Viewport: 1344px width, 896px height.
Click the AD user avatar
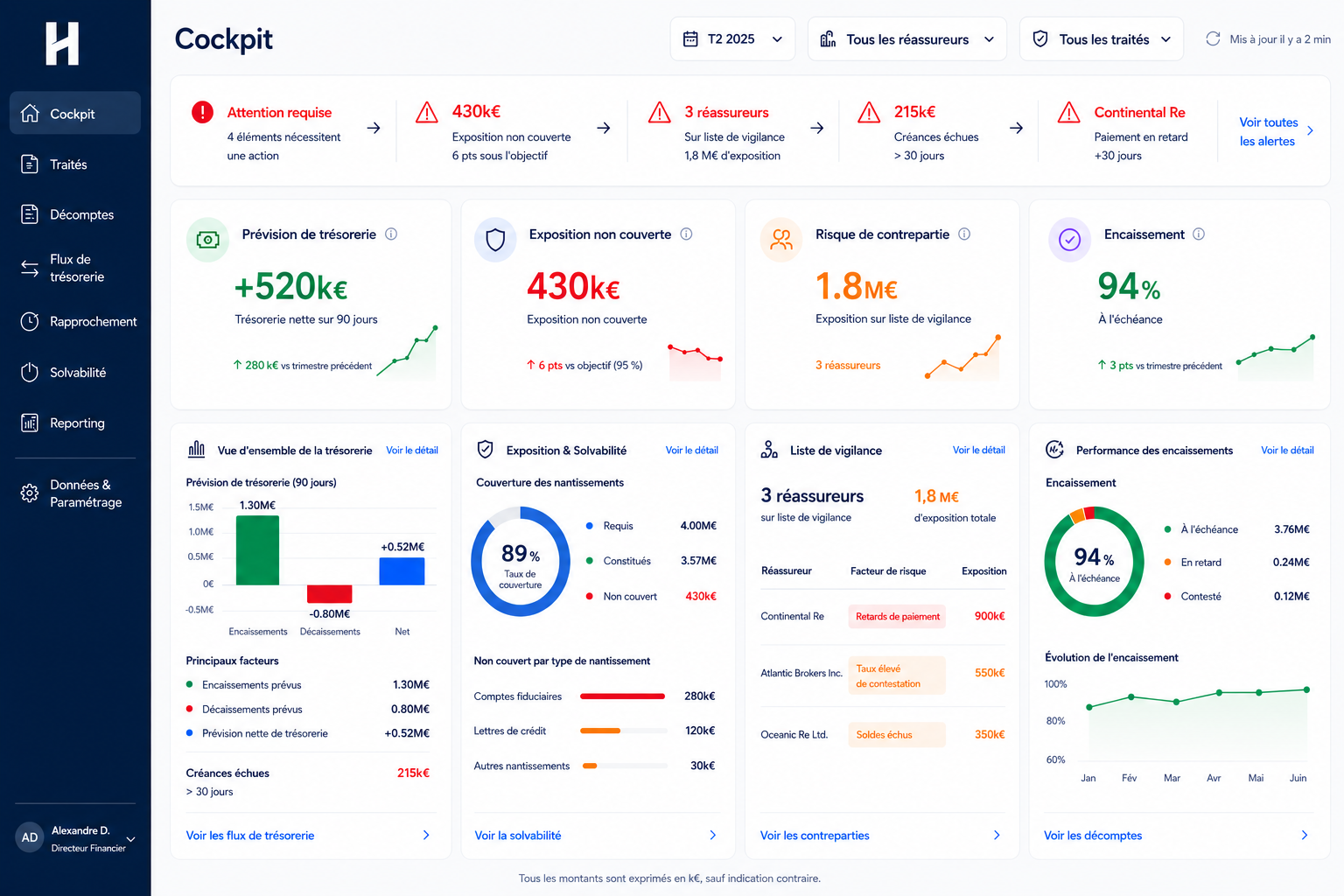tap(30, 837)
